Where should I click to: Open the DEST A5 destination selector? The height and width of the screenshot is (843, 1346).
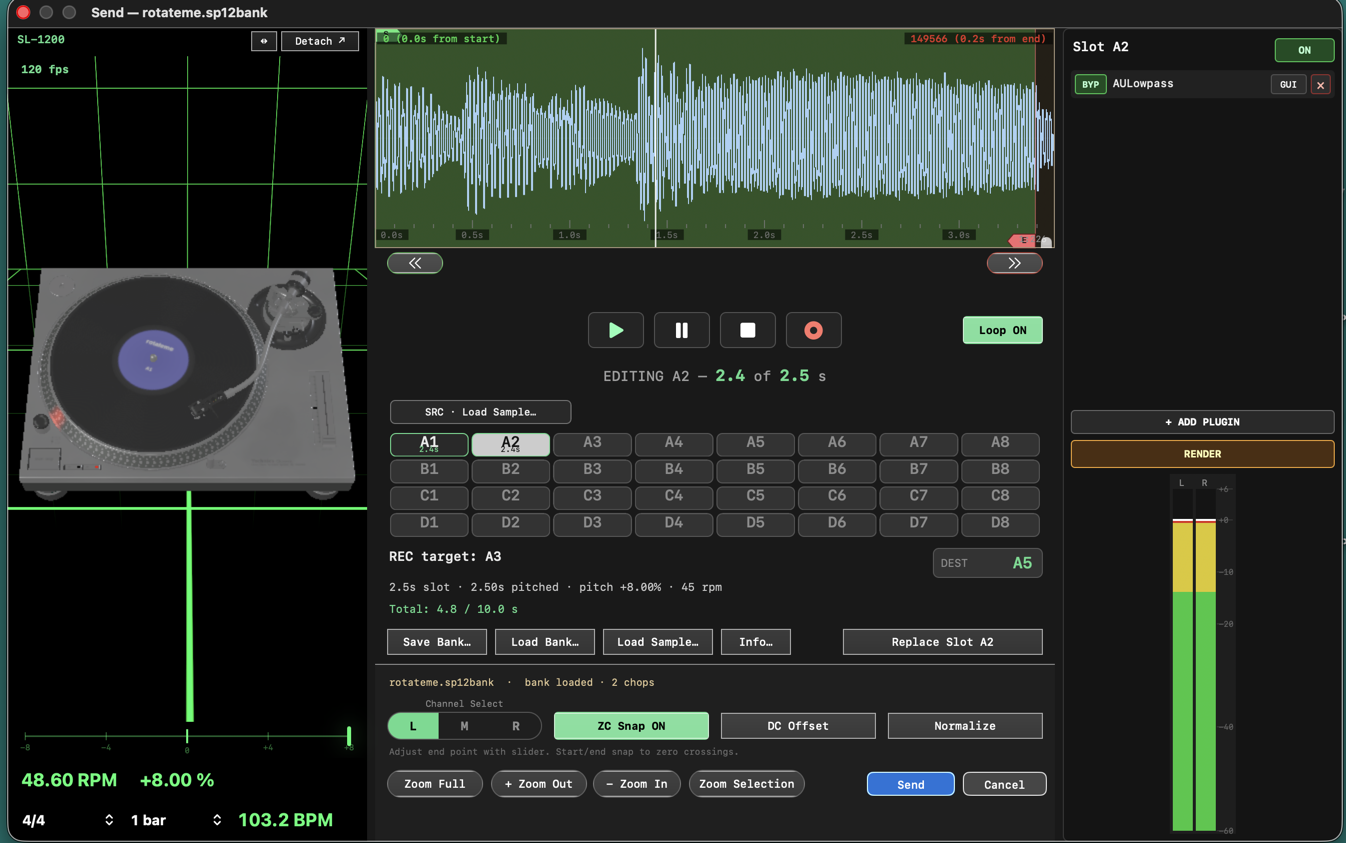(987, 563)
